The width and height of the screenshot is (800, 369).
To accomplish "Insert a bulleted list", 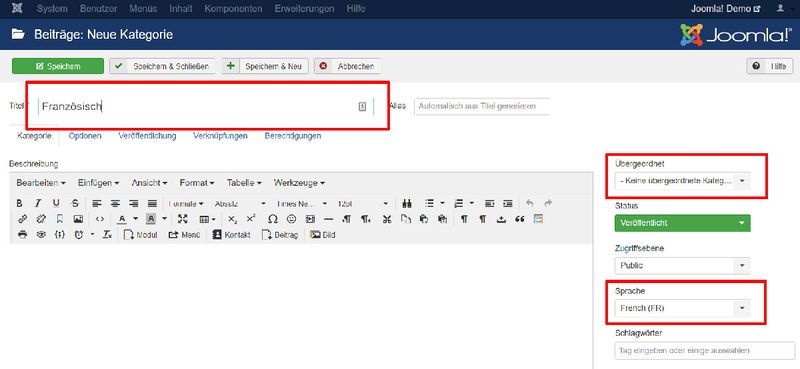I will [429, 203].
